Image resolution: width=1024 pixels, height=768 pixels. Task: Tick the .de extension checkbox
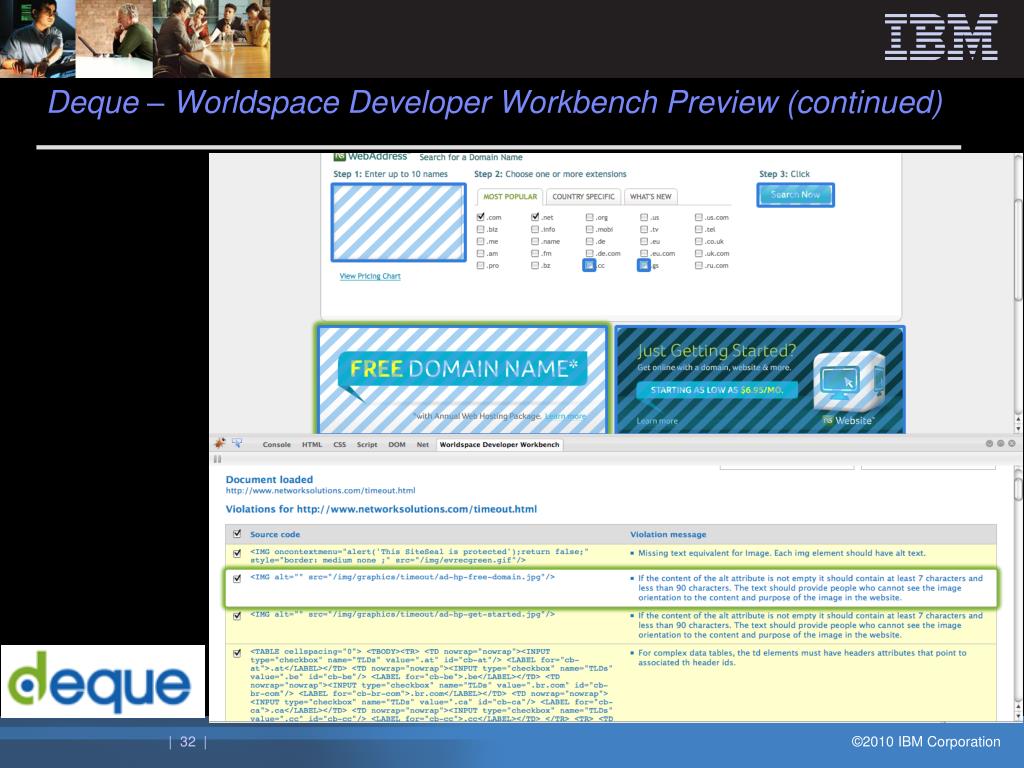pos(590,241)
